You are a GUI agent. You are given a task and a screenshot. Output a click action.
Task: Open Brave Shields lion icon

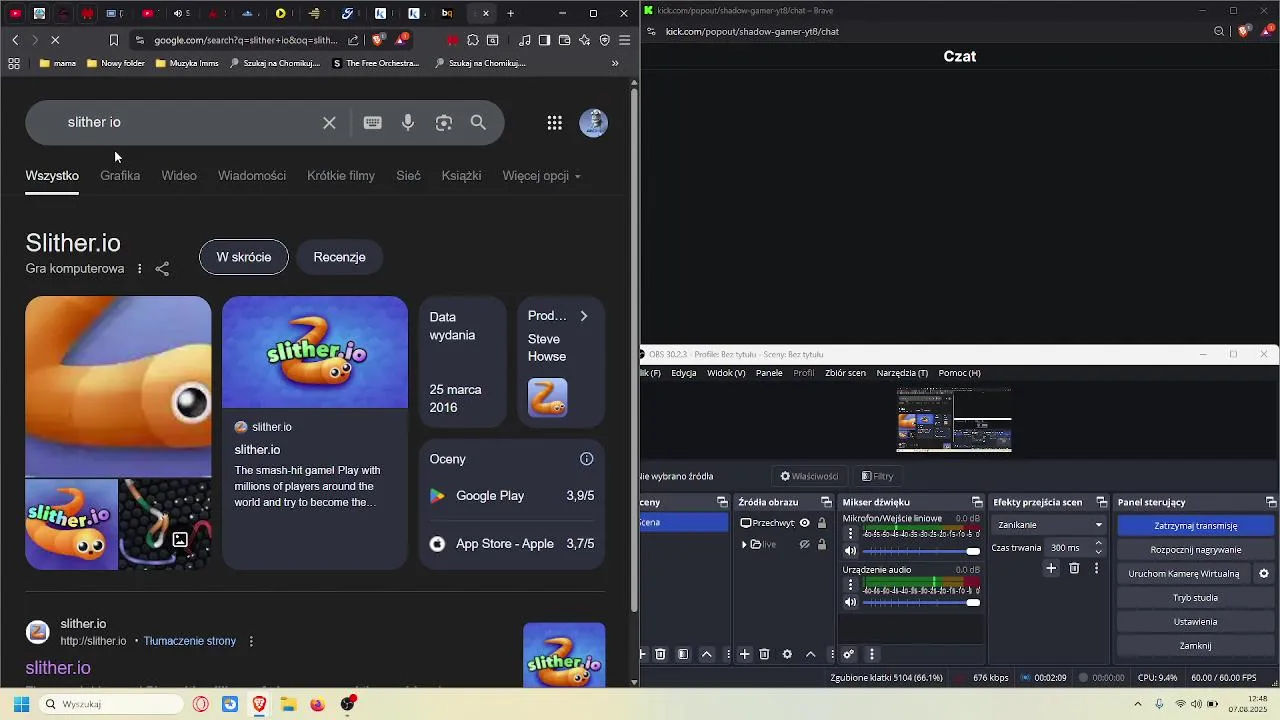(378, 40)
